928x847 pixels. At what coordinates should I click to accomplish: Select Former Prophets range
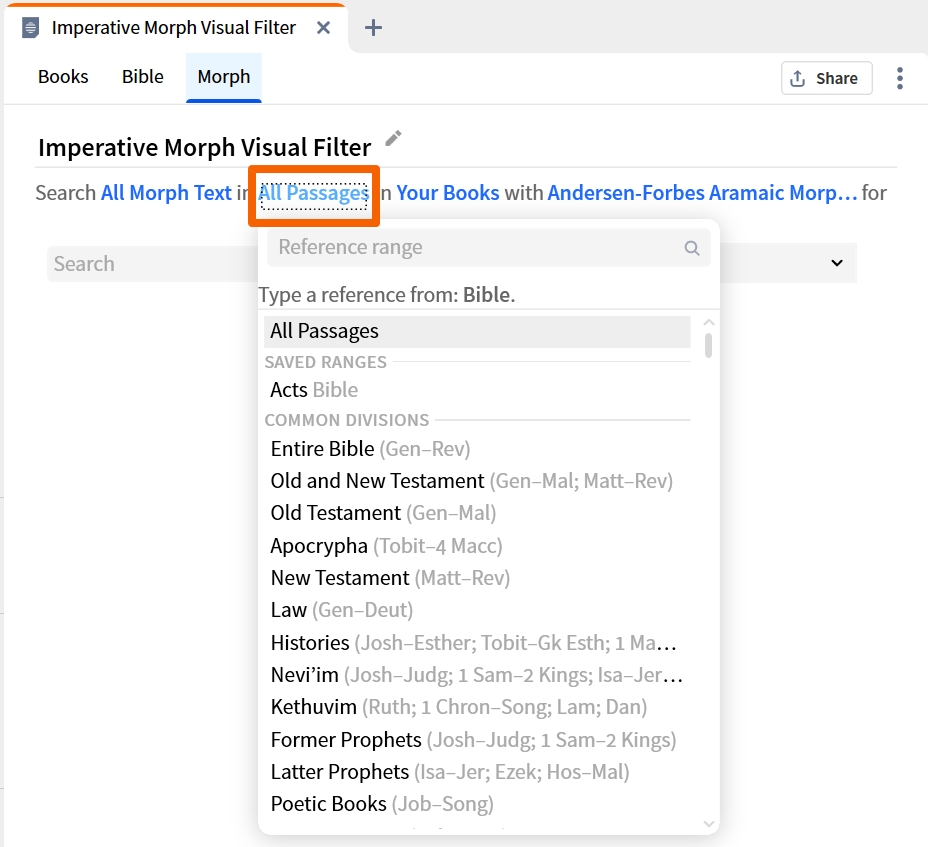(x=477, y=740)
